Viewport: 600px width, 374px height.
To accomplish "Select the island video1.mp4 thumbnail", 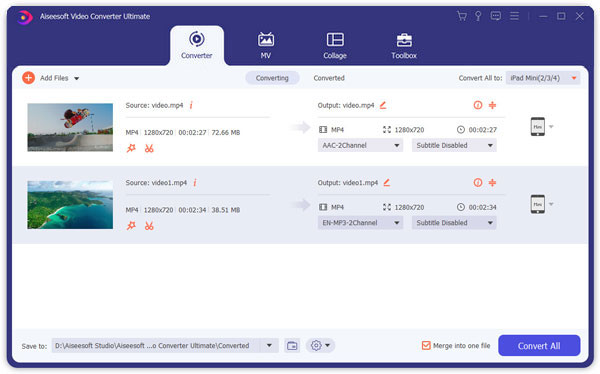I will click(x=70, y=205).
